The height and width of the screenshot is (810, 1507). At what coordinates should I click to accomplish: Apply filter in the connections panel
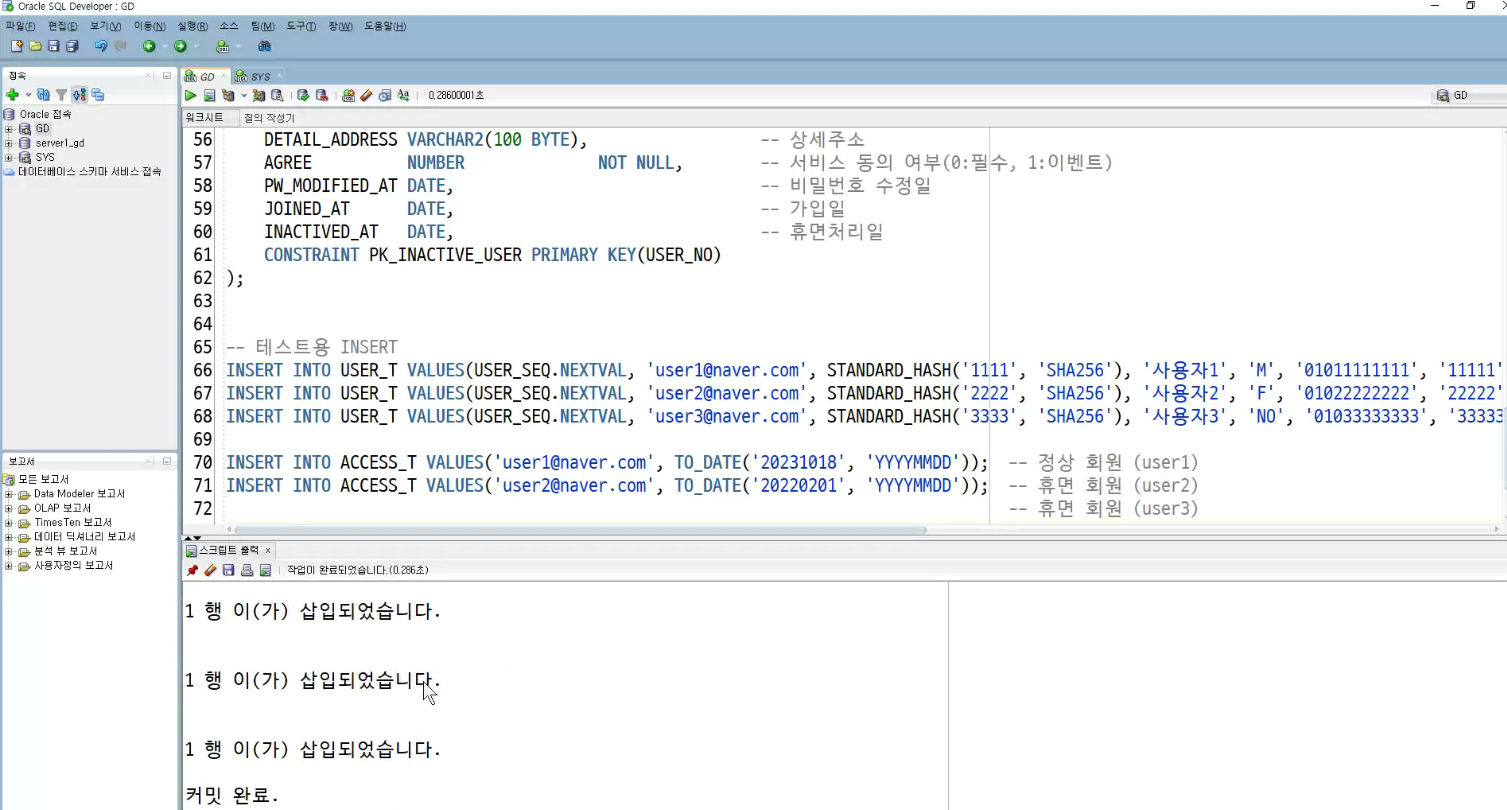61,95
